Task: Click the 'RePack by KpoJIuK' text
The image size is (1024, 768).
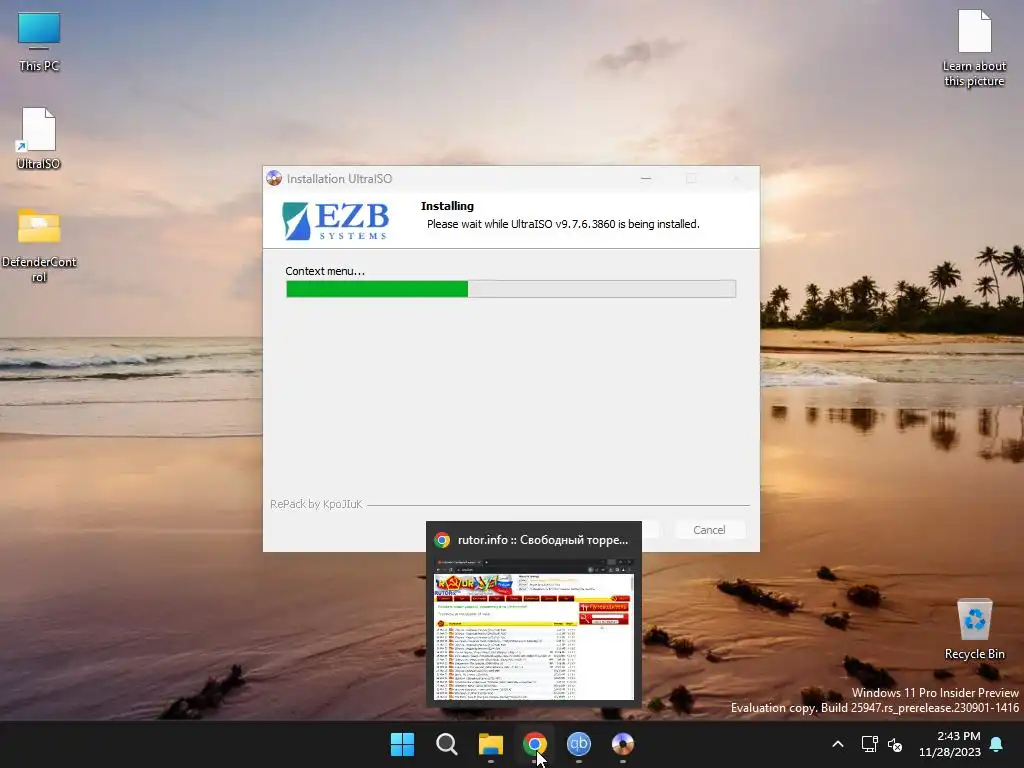Action: (316, 504)
